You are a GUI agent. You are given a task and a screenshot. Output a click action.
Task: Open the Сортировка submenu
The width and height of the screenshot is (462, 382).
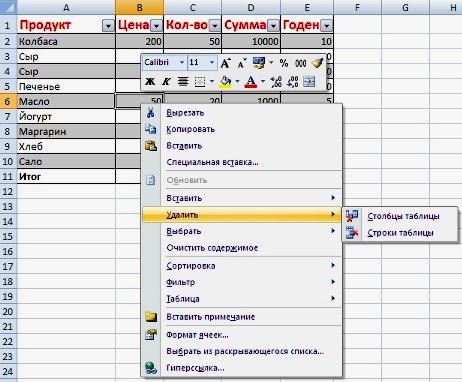241,266
